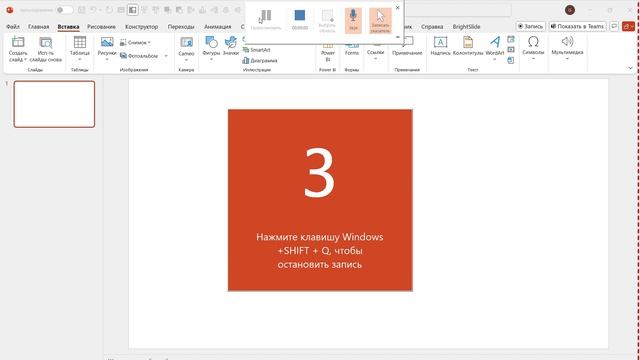Insert date and time icon in Текст group
Viewport: 640px width, 360px height.
click(x=511, y=39)
